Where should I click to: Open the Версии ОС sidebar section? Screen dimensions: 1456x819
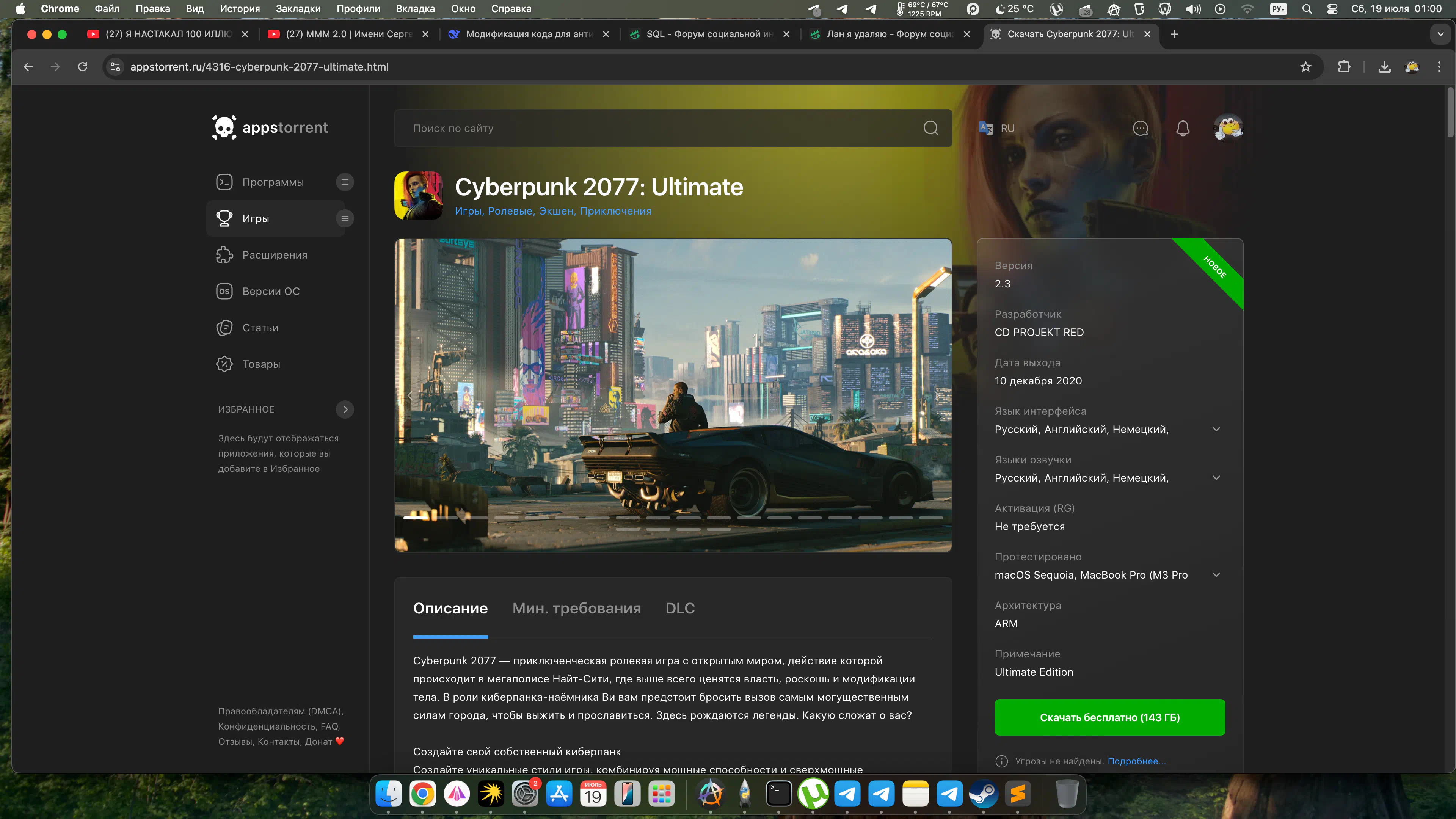coord(271,291)
